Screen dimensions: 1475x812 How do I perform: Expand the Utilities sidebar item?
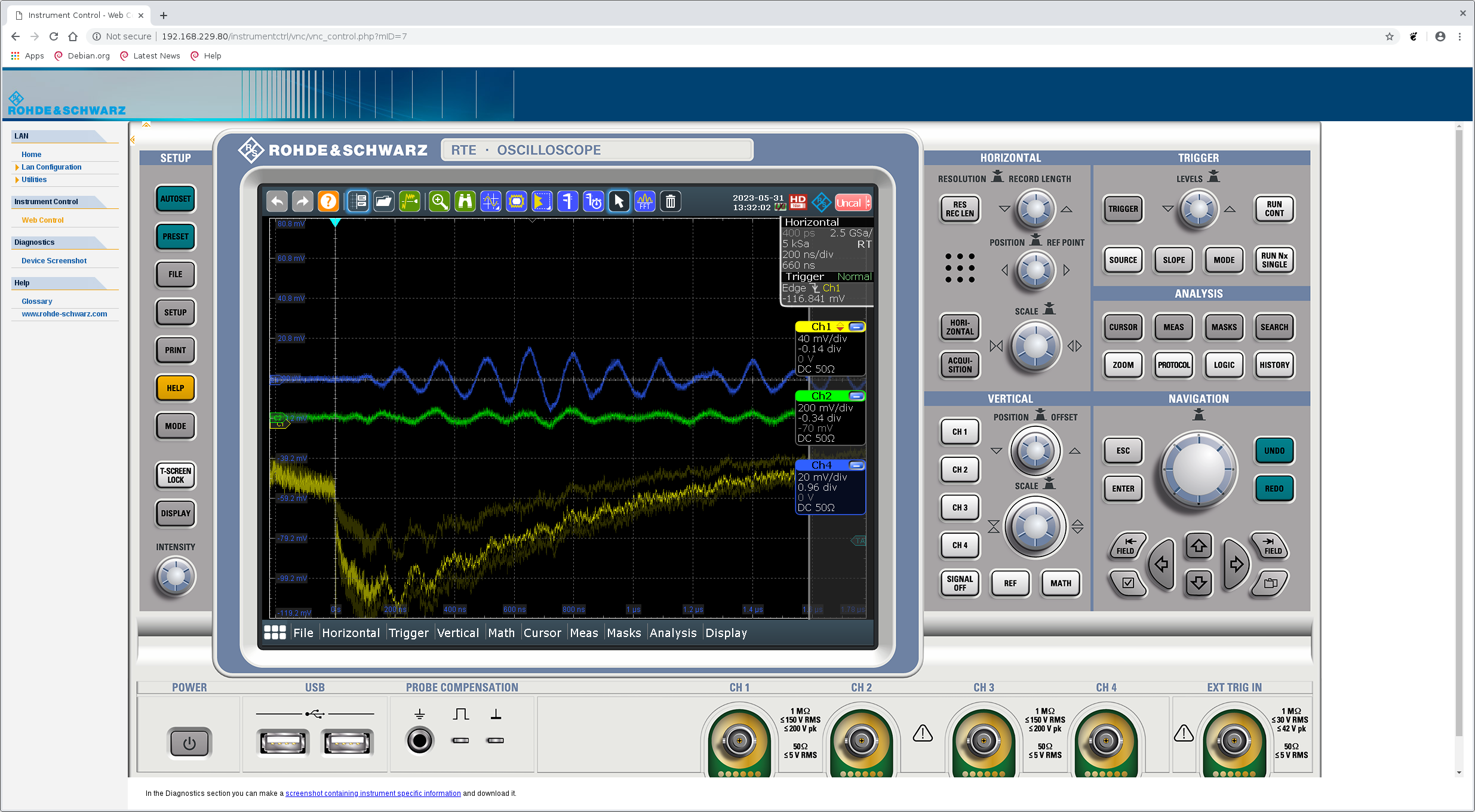(x=34, y=180)
